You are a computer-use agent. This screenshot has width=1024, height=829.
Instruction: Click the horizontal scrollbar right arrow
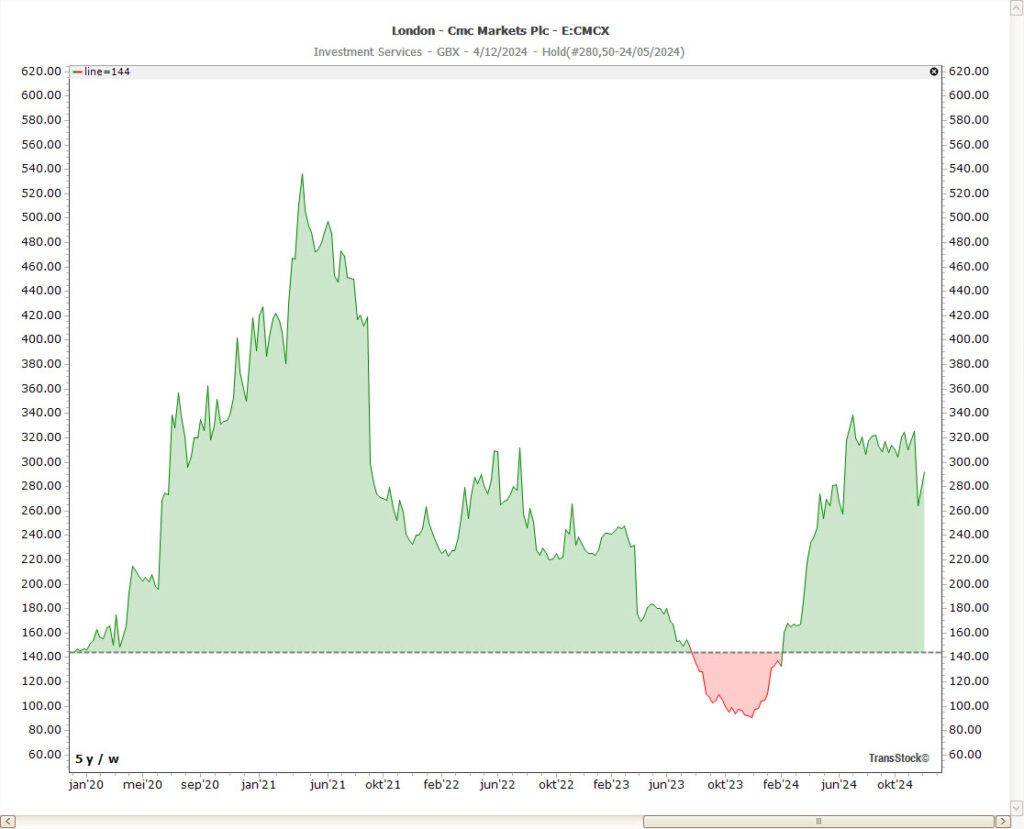point(1000,821)
